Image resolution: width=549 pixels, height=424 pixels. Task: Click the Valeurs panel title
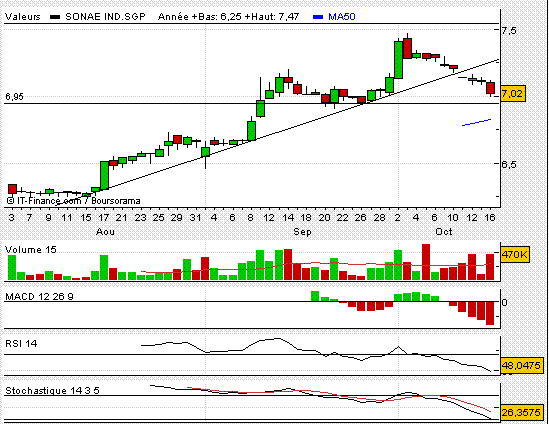click(x=23, y=16)
